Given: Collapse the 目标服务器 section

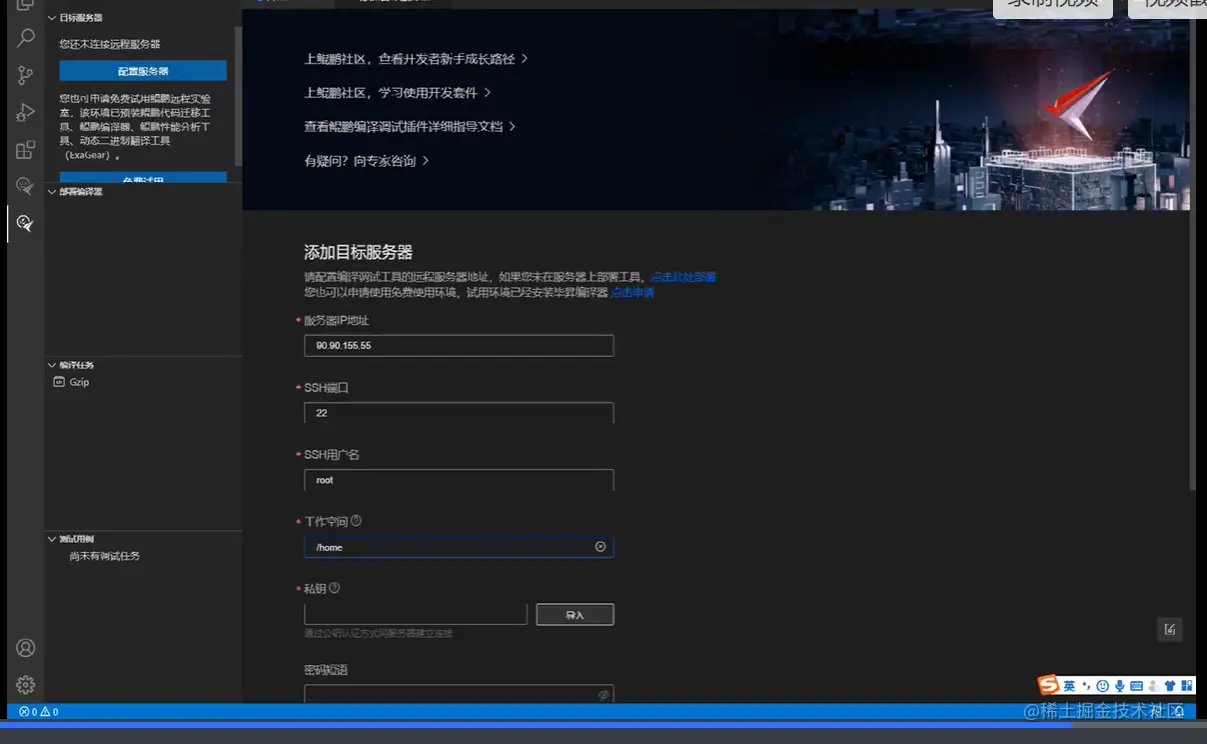Looking at the screenshot, I should pyautogui.click(x=52, y=18).
